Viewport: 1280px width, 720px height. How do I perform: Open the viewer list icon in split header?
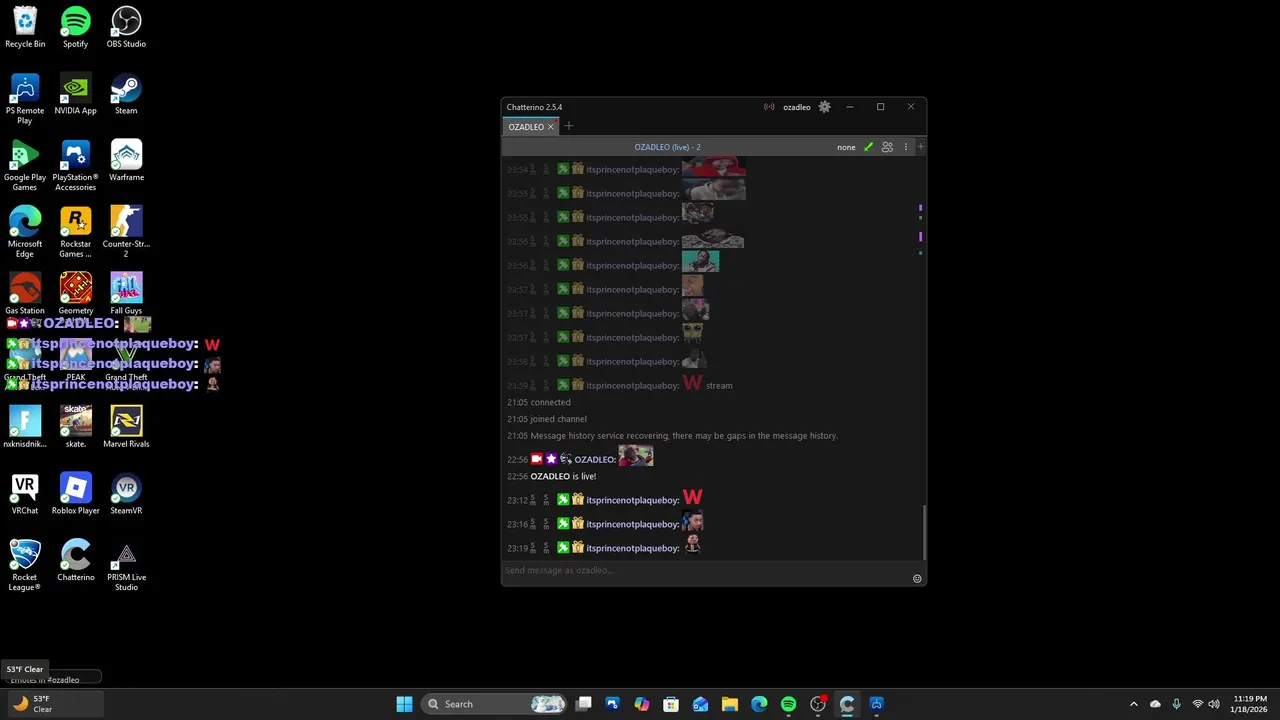[x=887, y=147]
